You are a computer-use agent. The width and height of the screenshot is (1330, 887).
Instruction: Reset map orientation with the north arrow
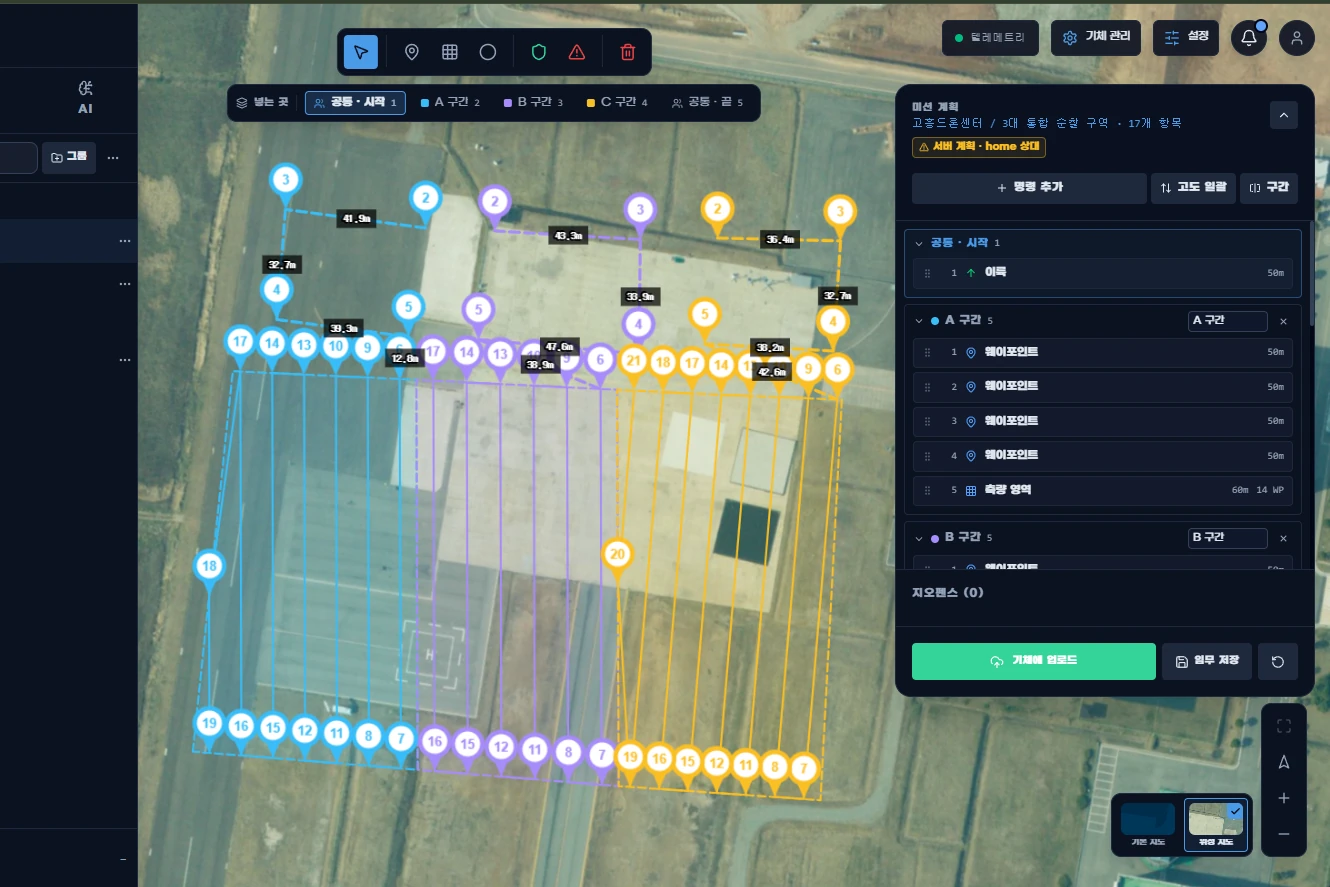pyautogui.click(x=1284, y=762)
